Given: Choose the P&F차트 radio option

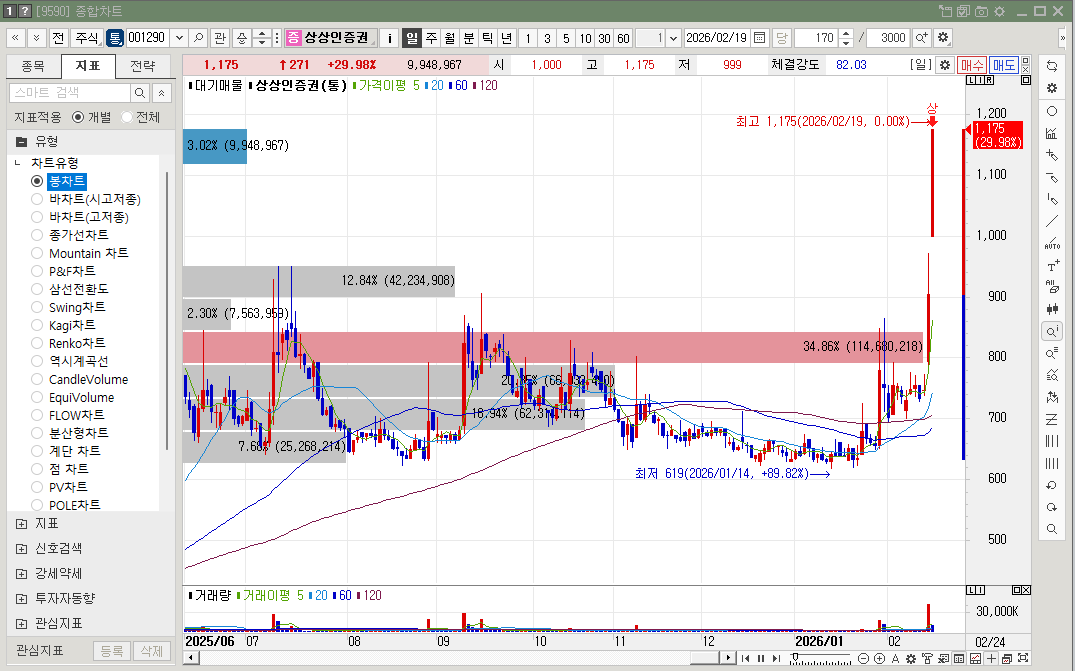Looking at the screenshot, I should click(x=37, y=271).
